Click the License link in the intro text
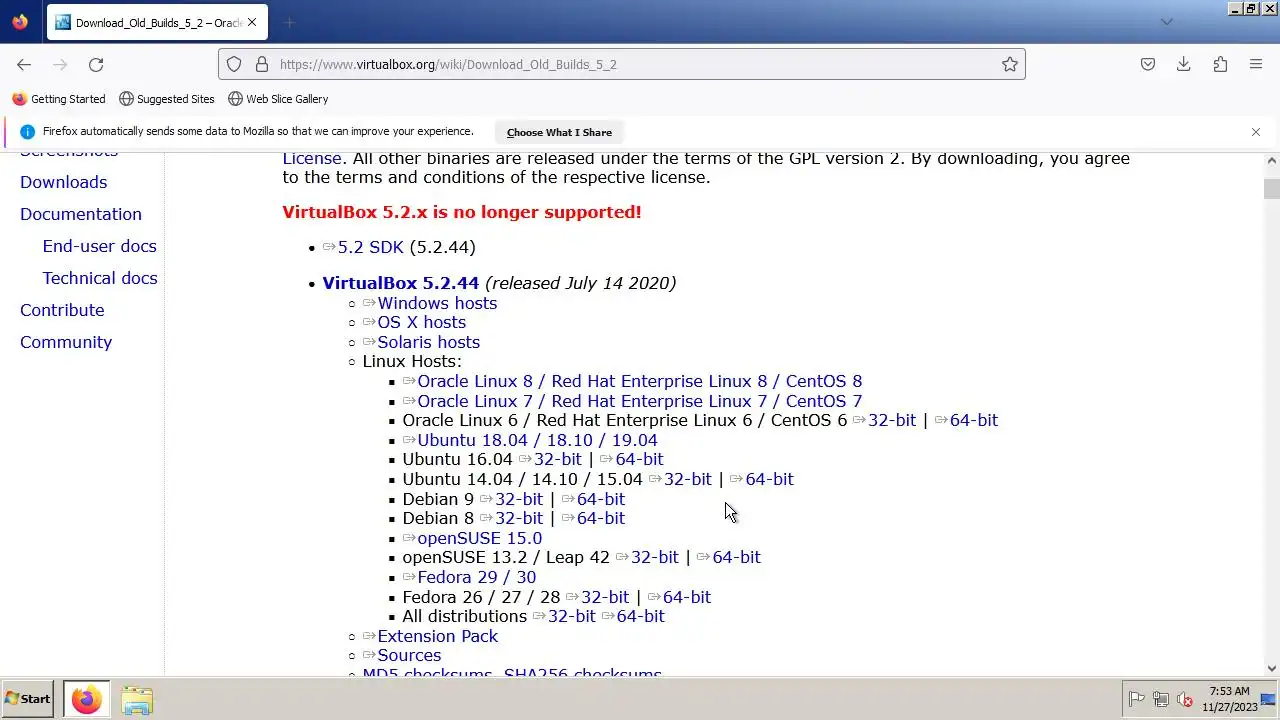The width and height of the screenshot is (1280, 720). click(x=312, y=159)
